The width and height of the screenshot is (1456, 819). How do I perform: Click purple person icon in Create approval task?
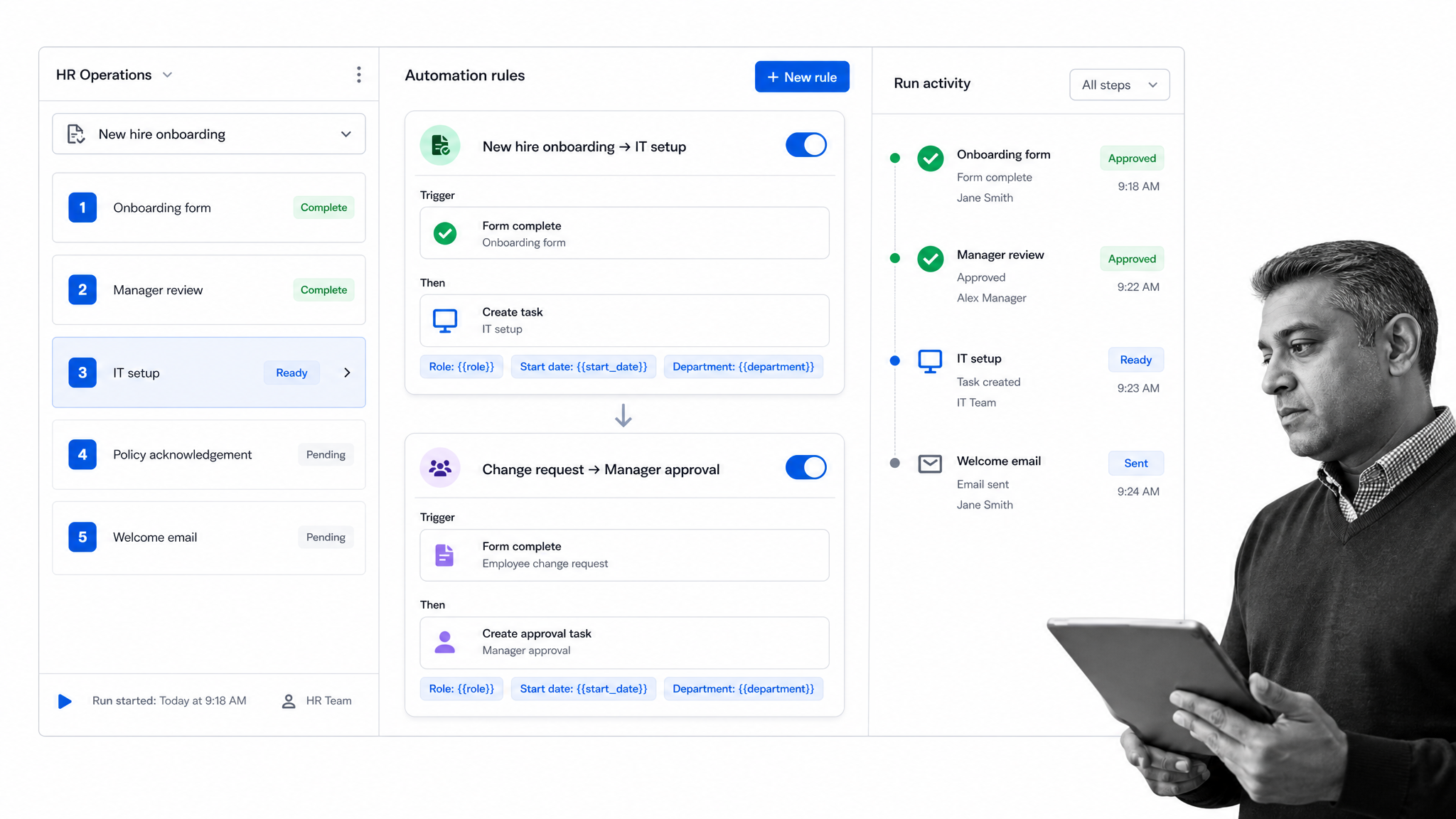(444, 643)
